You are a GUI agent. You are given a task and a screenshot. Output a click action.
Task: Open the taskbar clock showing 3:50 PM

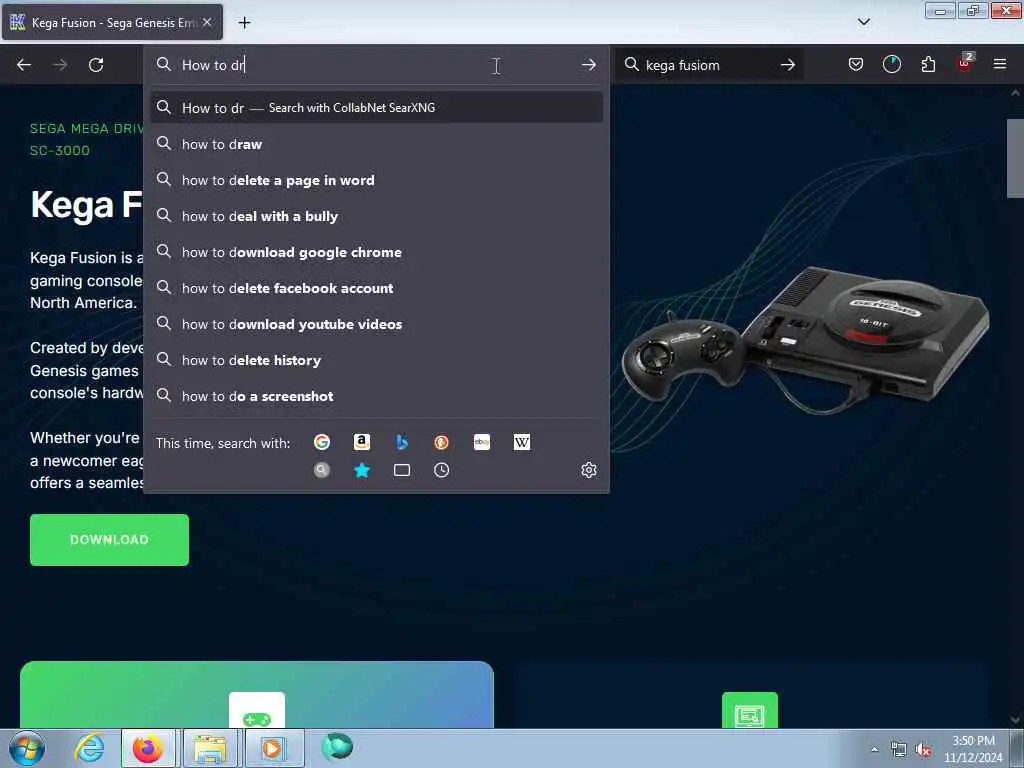(973, 749)
